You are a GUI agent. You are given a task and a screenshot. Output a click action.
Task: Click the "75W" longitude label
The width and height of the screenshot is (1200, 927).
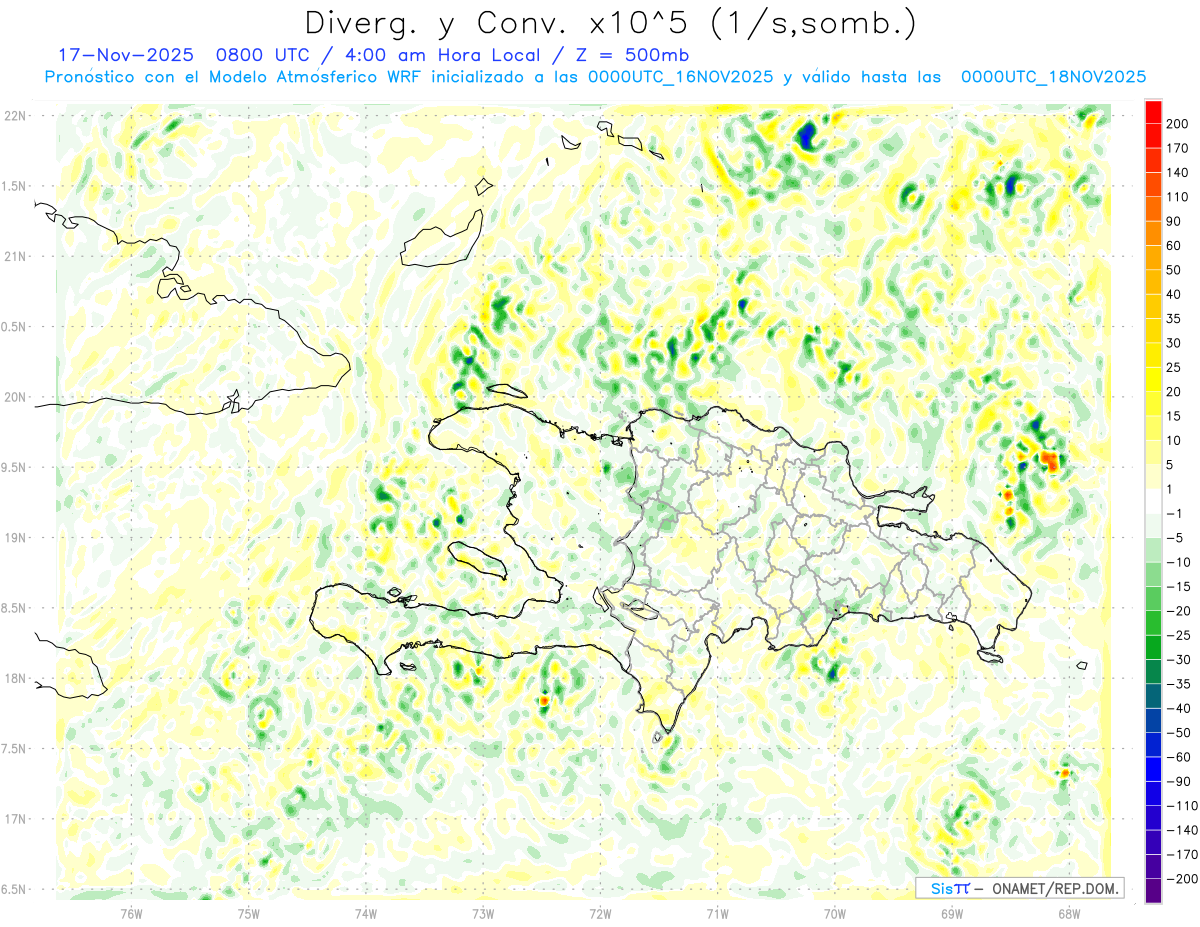coord(248,913)
